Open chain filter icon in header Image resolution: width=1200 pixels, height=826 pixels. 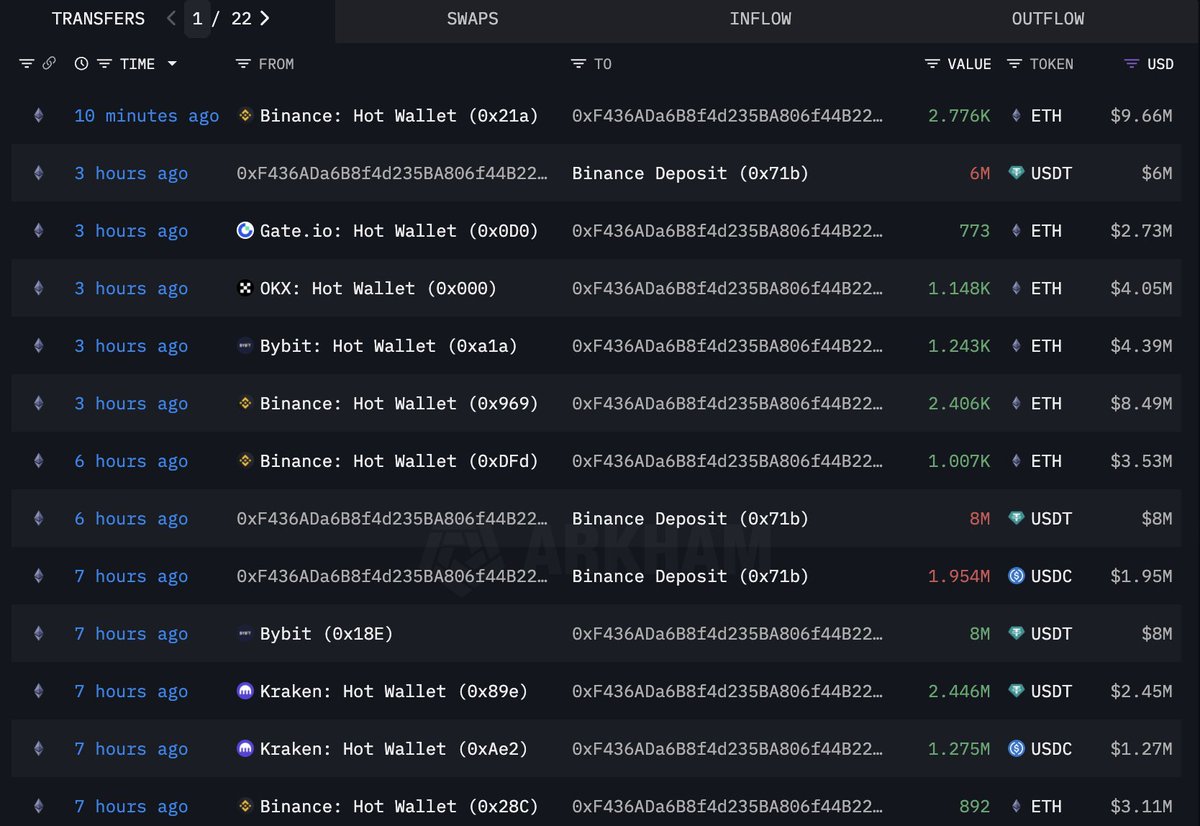(x=26, y=64)
